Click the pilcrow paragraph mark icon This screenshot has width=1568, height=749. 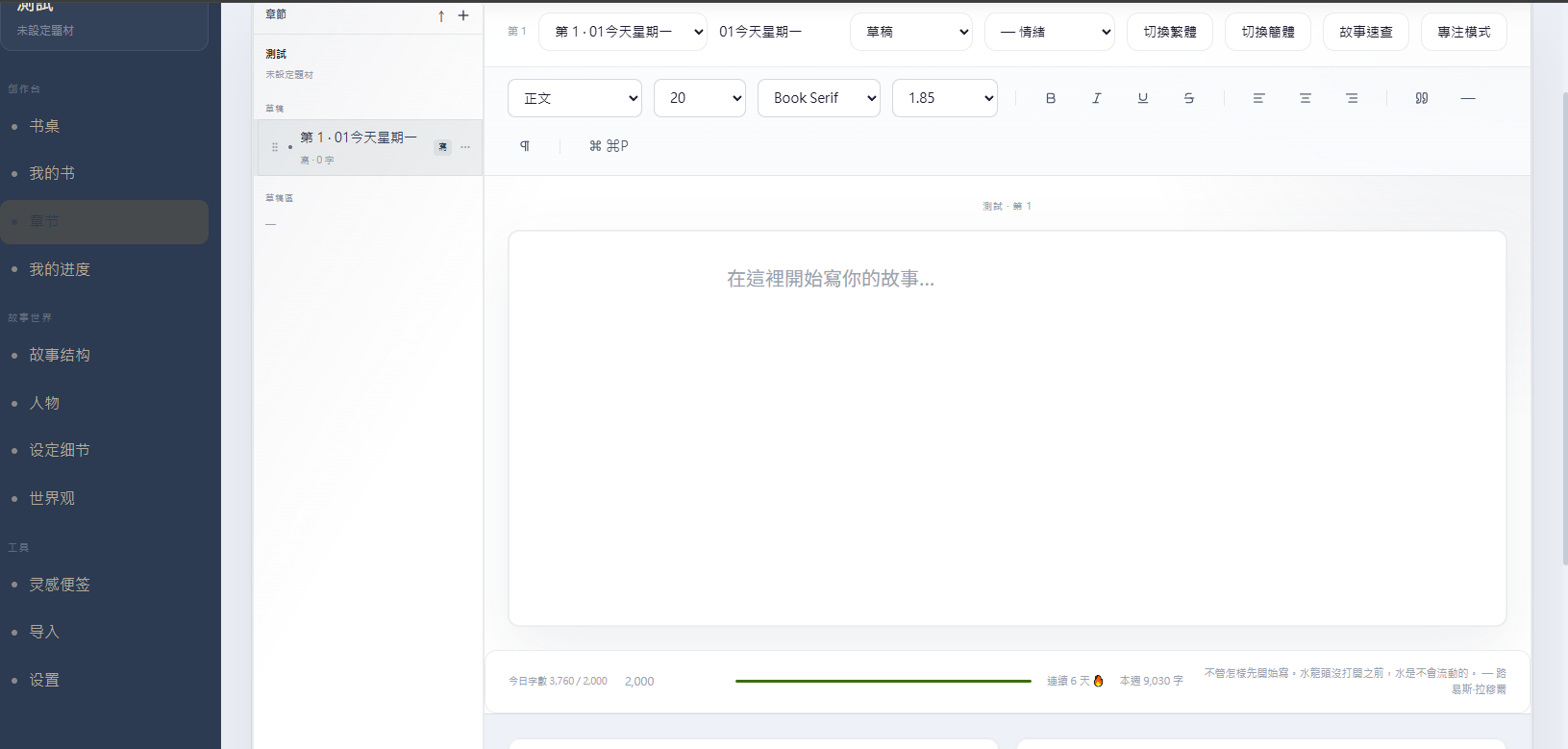[525, 146]
